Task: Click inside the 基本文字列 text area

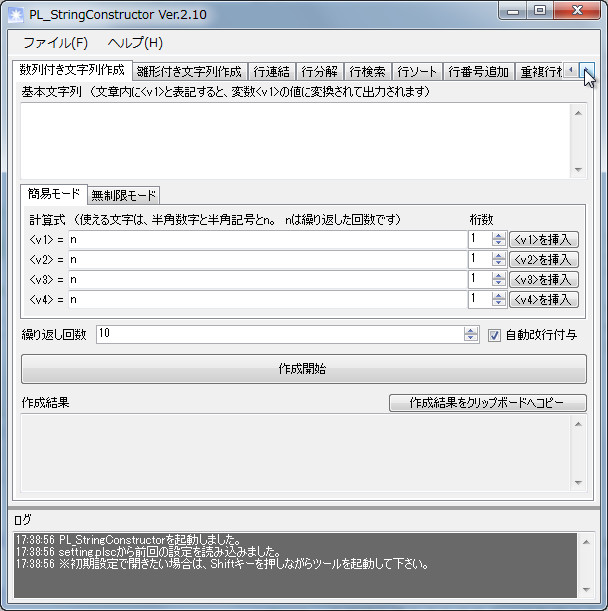Action: tap(295, 141)
